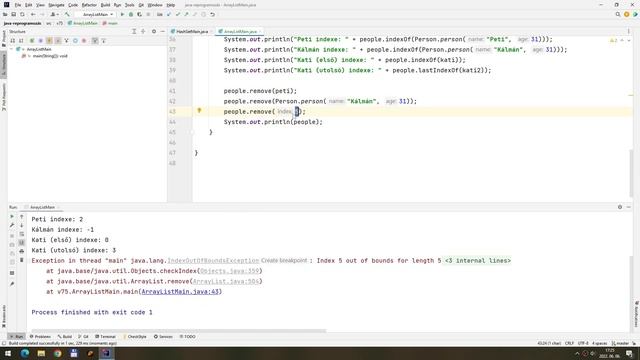640x360 pixels.
Task: Open the Structure panel settings gear
Action: tap(154, 31)
